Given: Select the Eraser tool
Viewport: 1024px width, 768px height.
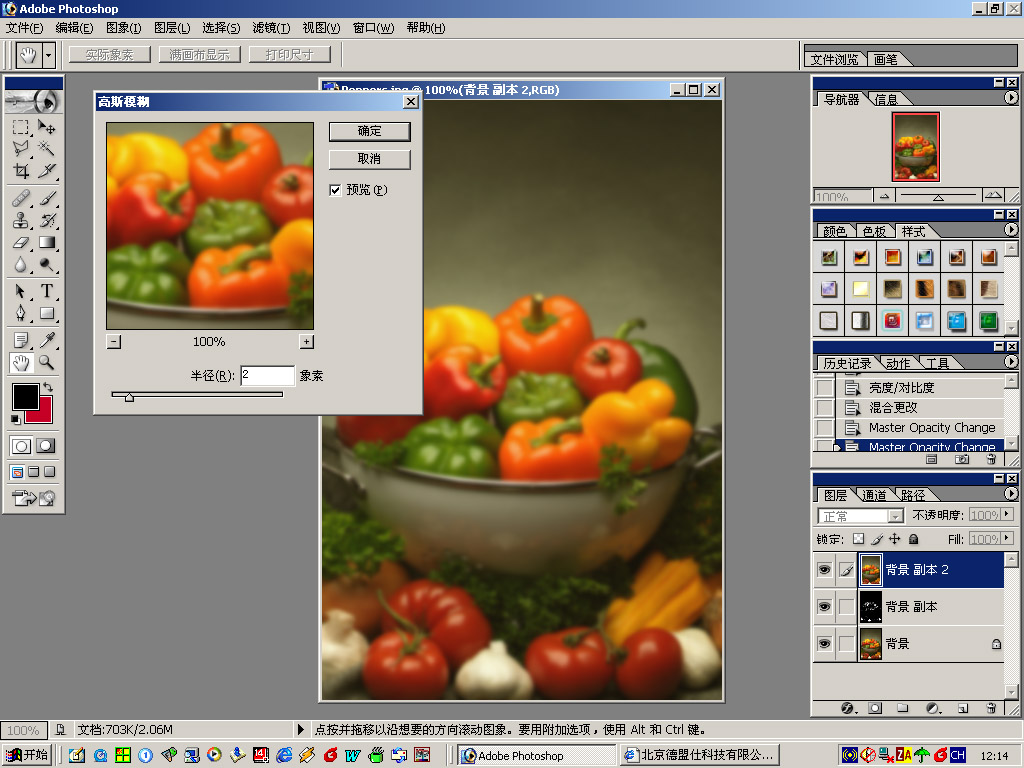Looking at the screenshot, I should [21, 242].
